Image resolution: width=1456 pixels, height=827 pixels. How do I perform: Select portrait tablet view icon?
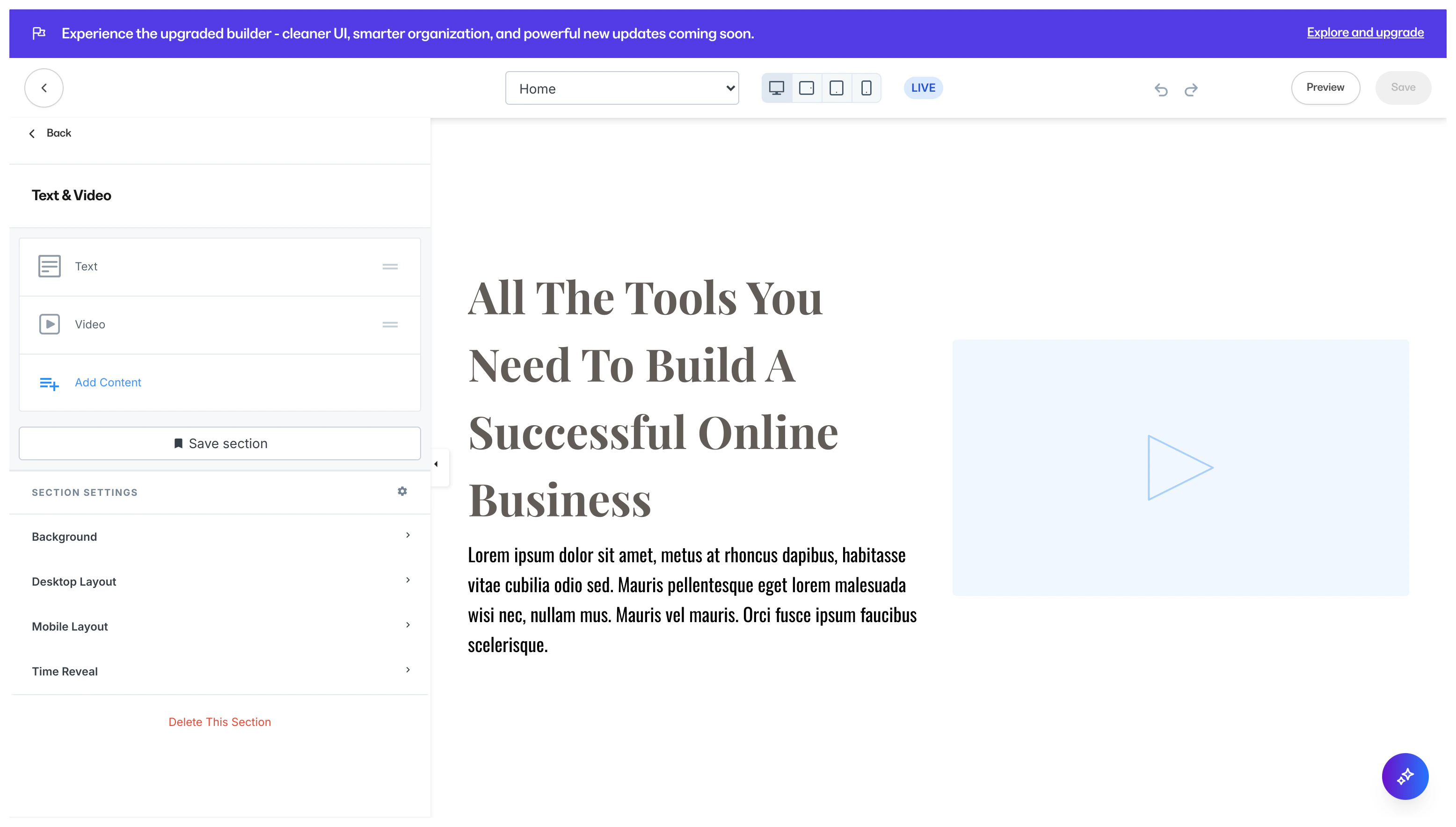point(836,88)
